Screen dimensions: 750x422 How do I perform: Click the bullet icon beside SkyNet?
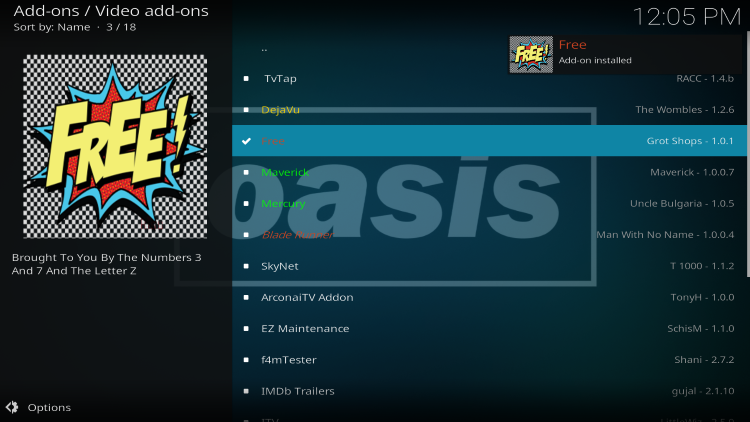(246, 266)
